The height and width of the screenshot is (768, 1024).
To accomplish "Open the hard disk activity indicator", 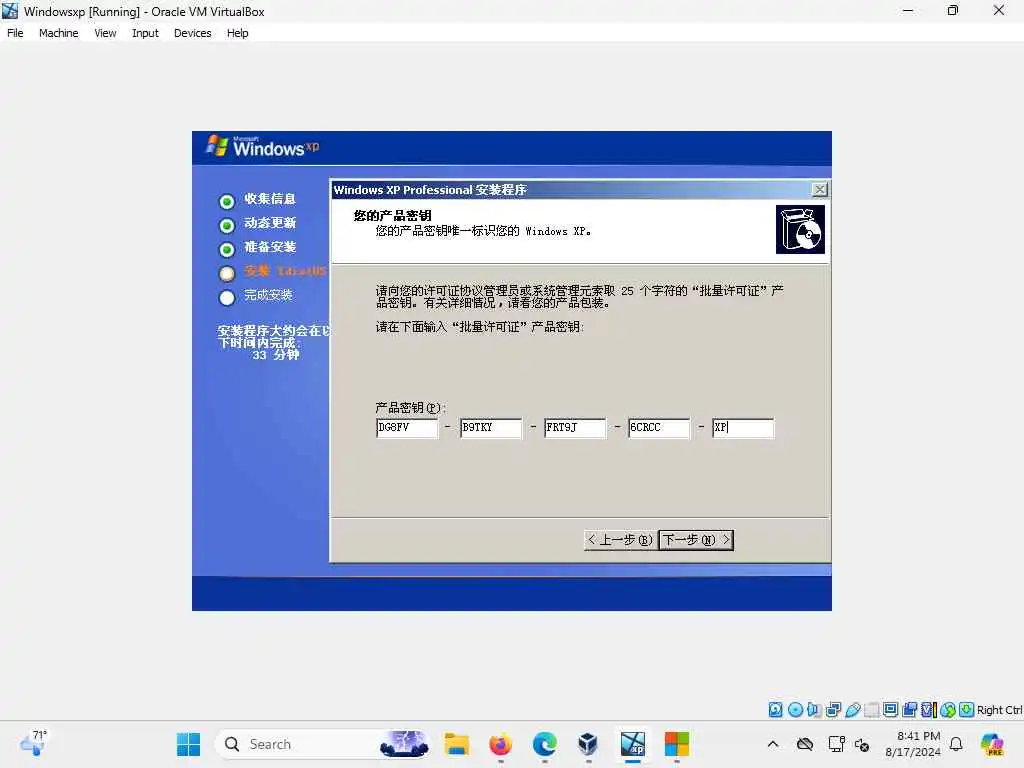I will coord(775,709).
